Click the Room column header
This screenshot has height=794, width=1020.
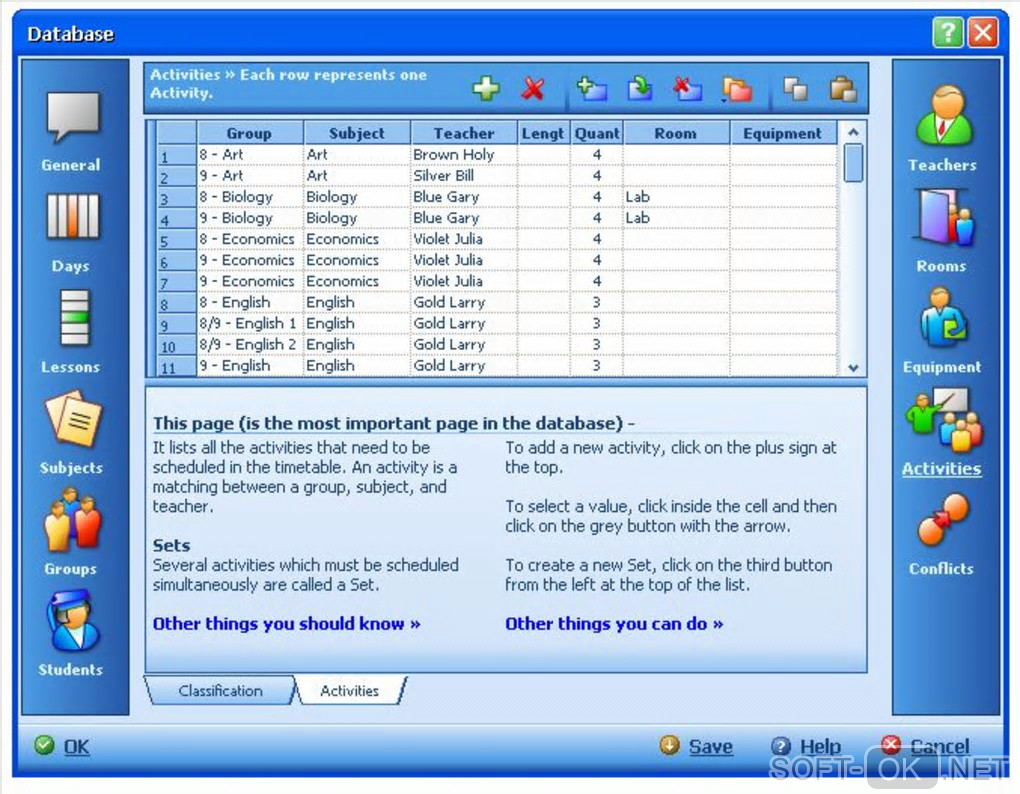[676, 133]
